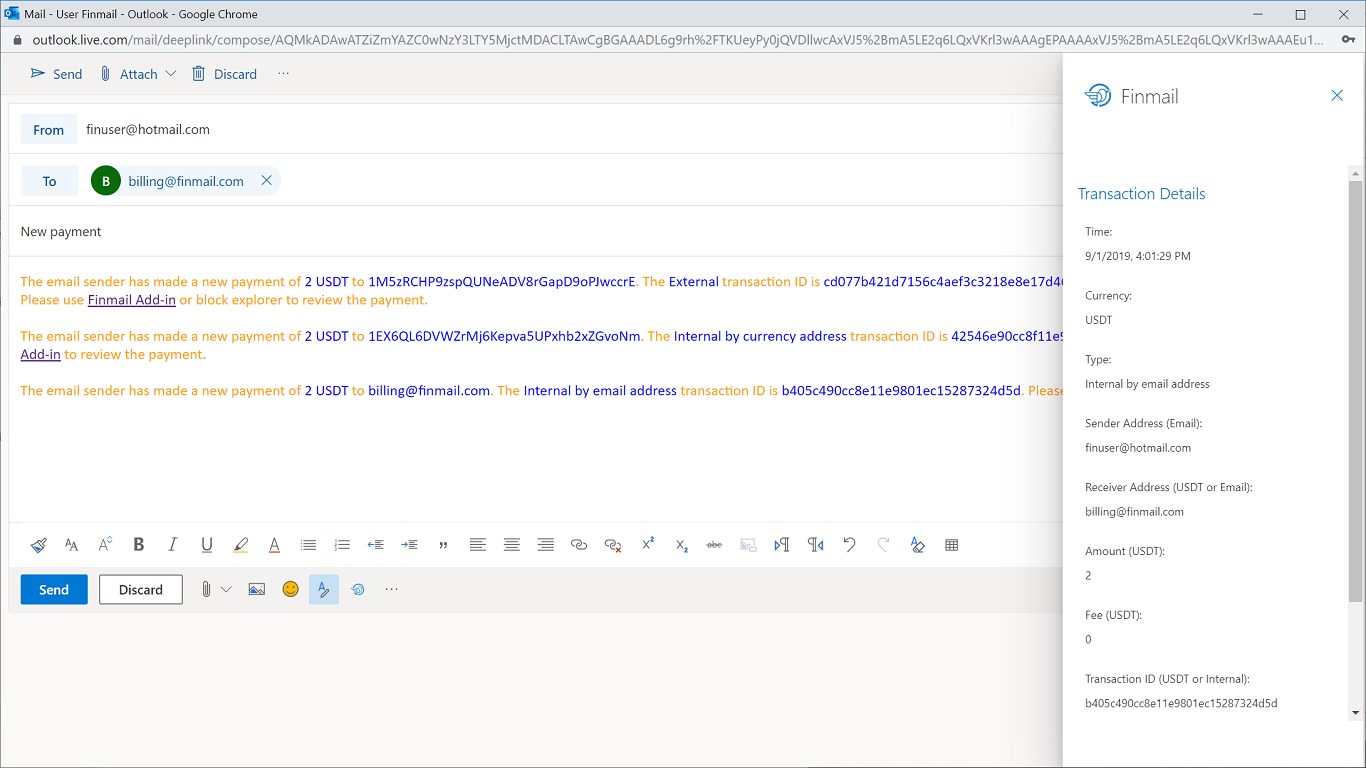1366x768 pixels.
Task: Click the time value 9/1/2019, 4:01:29 PM
Action: coord(1138,256)
